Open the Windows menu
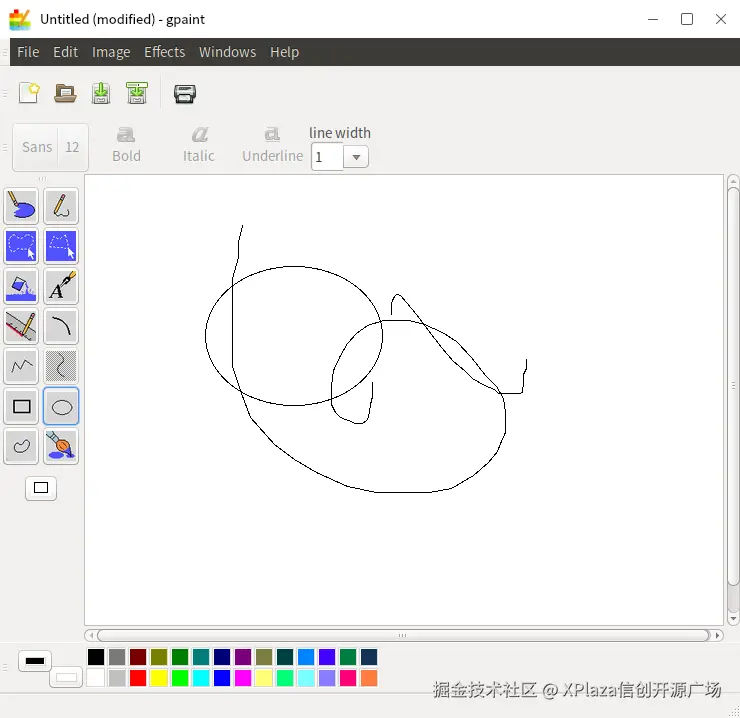The image size is (740, 718). (x=227, y=52)
